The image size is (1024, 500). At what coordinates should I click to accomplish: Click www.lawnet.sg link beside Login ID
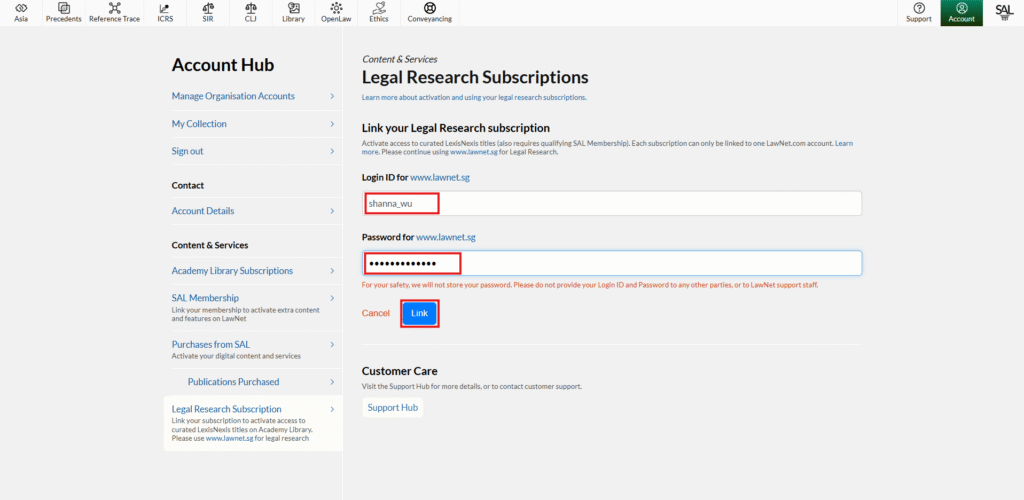click(442, 178)
